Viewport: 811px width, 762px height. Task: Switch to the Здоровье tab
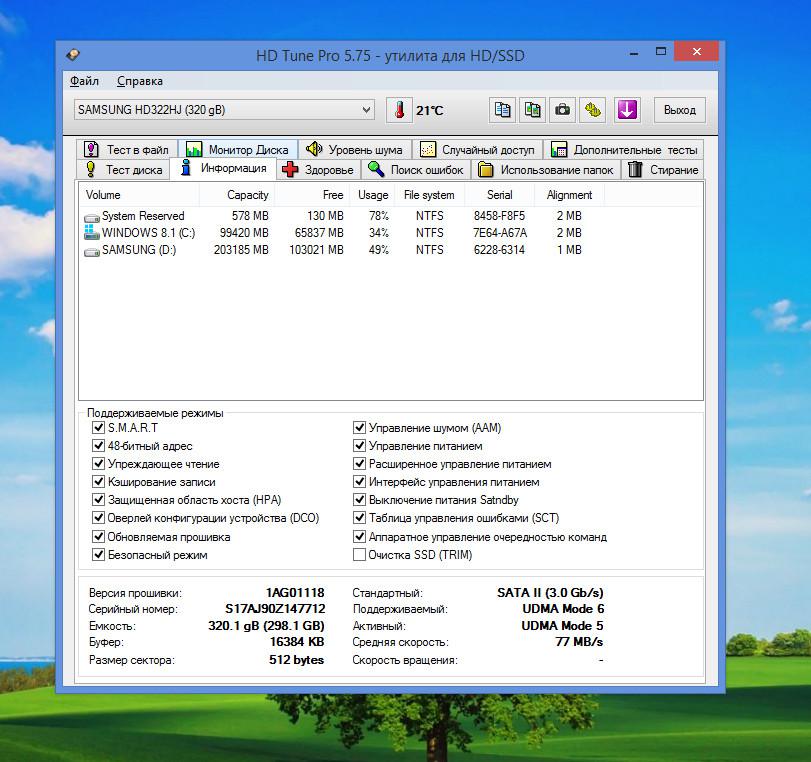(x=319, y=170)
